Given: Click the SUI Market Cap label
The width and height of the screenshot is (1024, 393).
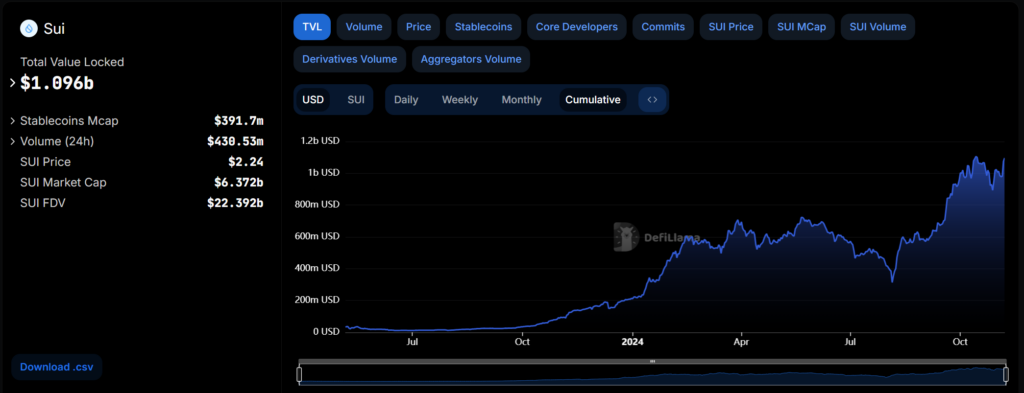Looking at the screenshot, I should (x=63, y=182).
